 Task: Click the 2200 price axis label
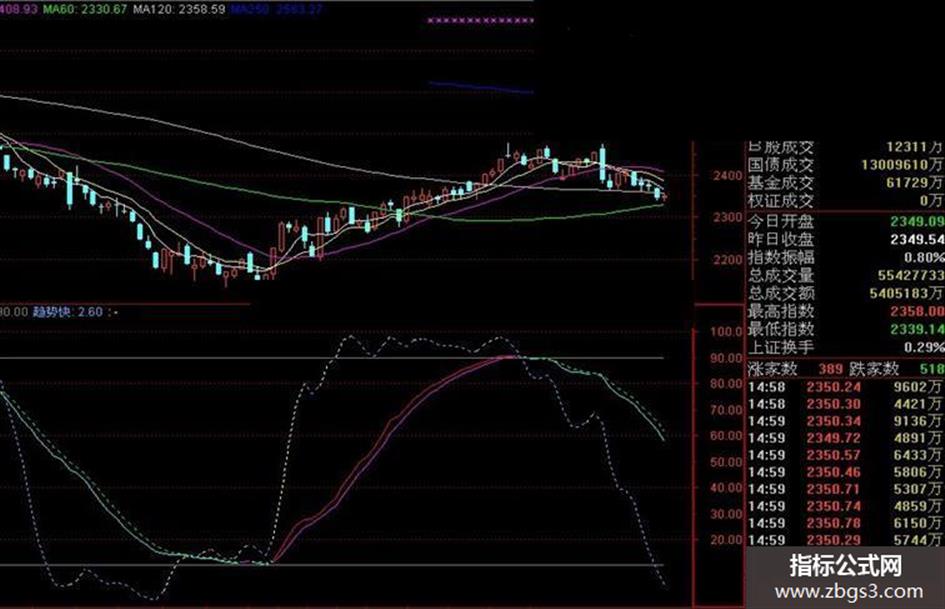(x=728, y=260)
